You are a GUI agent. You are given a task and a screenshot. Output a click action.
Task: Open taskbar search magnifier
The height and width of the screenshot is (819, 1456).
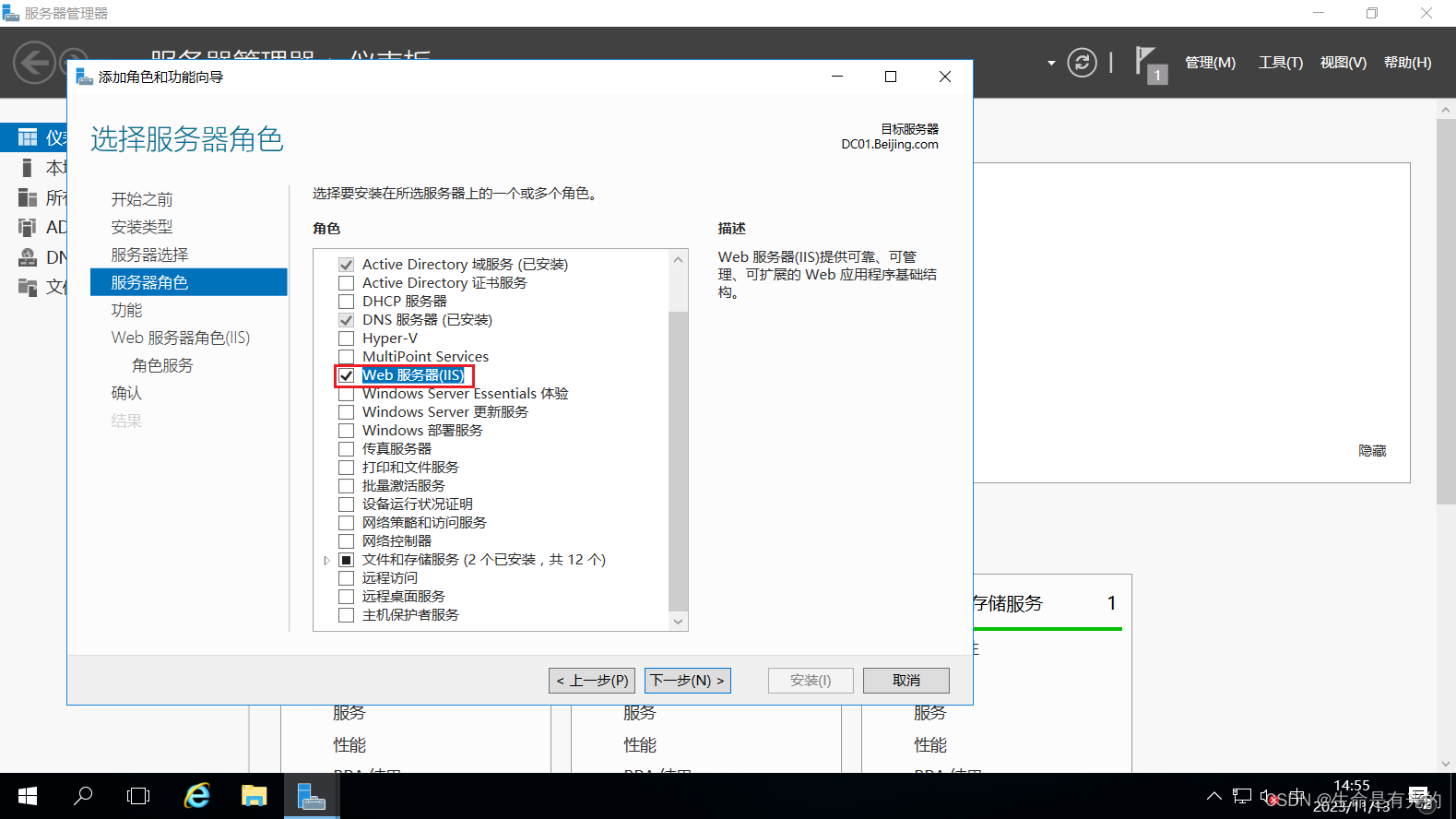tap(83, 796)
